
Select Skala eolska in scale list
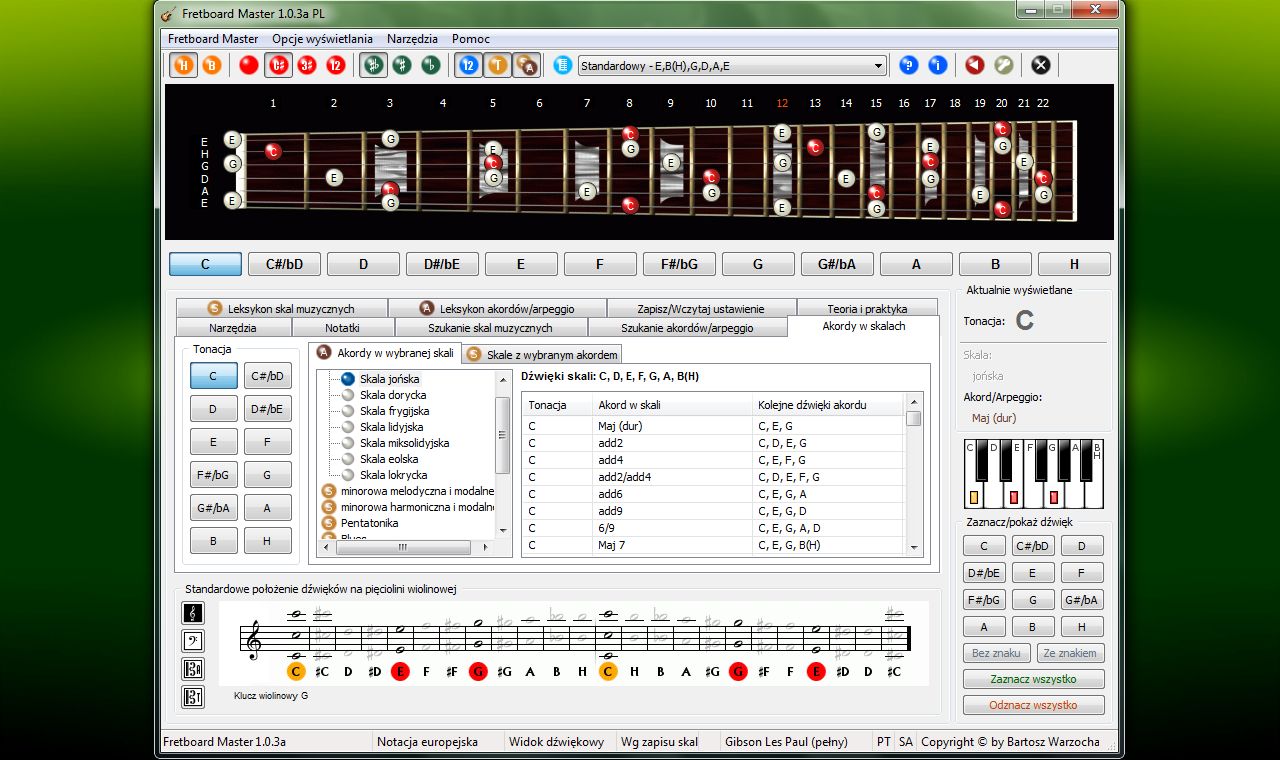379,459
